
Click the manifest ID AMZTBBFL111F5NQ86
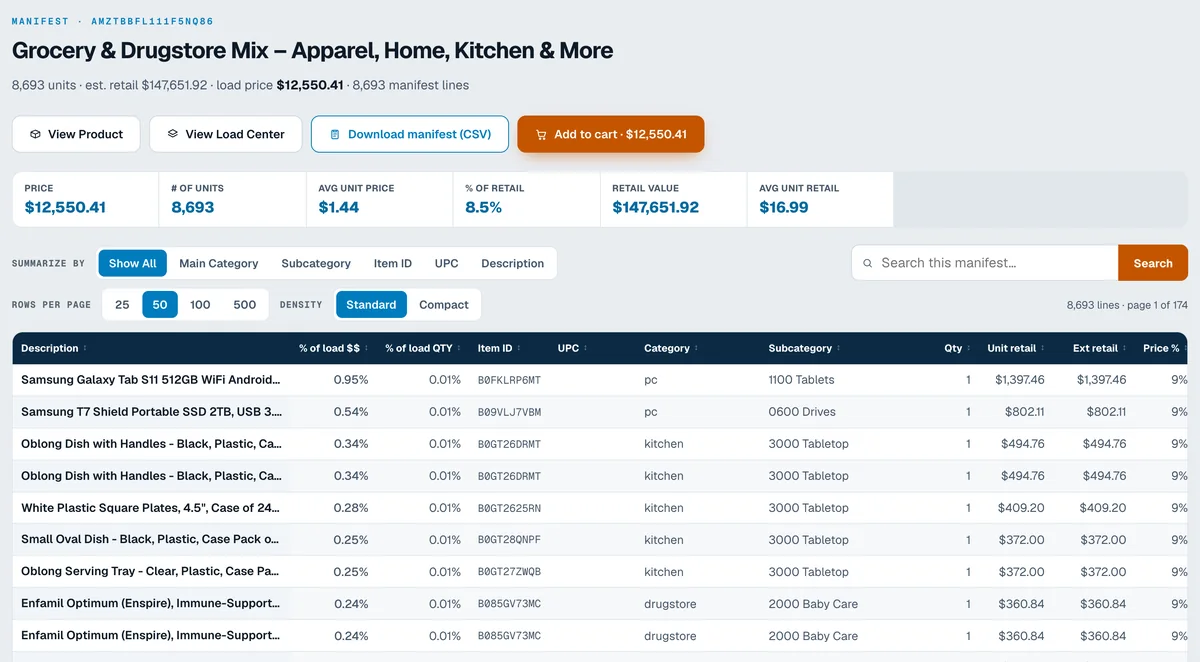(x=152, y=21)
